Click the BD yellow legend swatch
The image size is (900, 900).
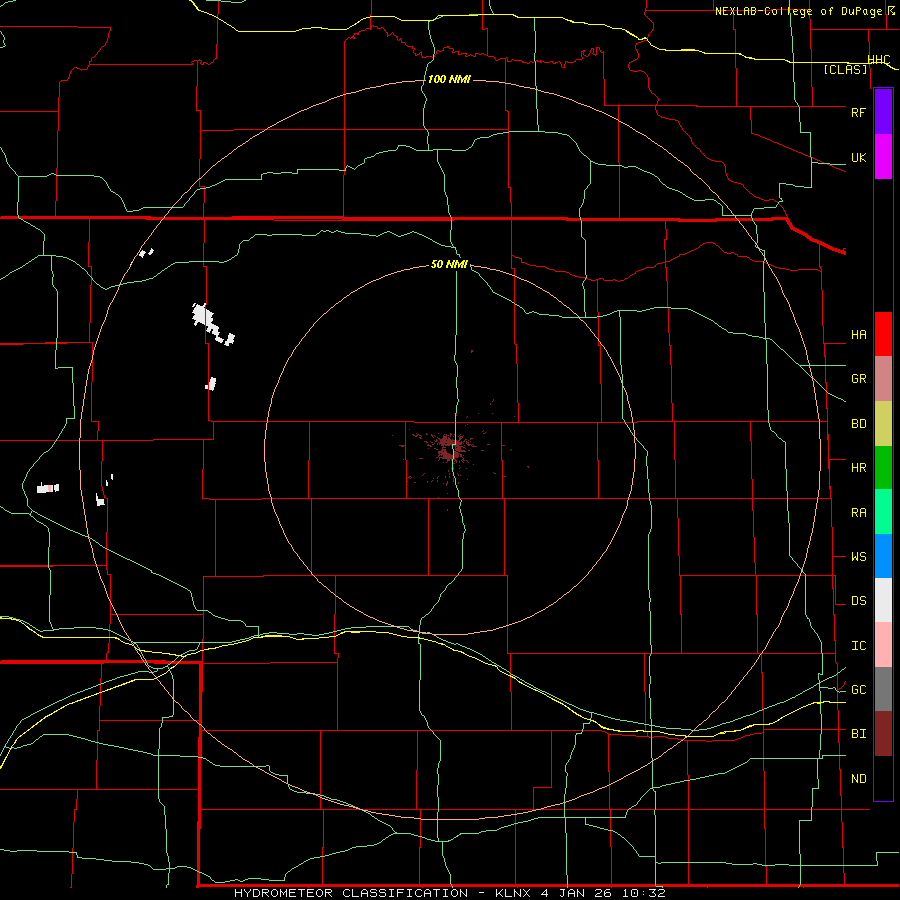883,424
